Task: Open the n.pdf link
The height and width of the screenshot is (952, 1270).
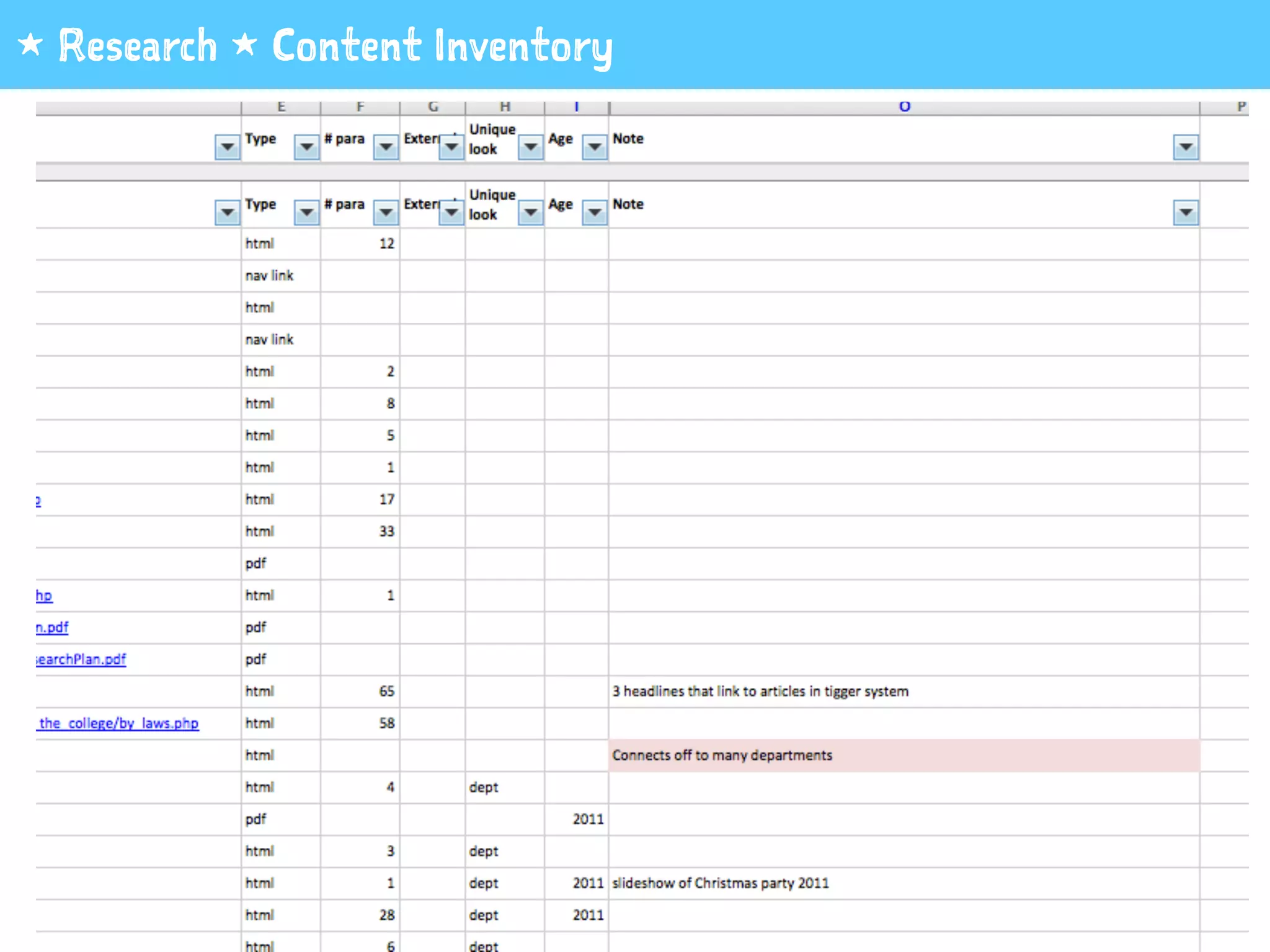Action: pos(52,627)
